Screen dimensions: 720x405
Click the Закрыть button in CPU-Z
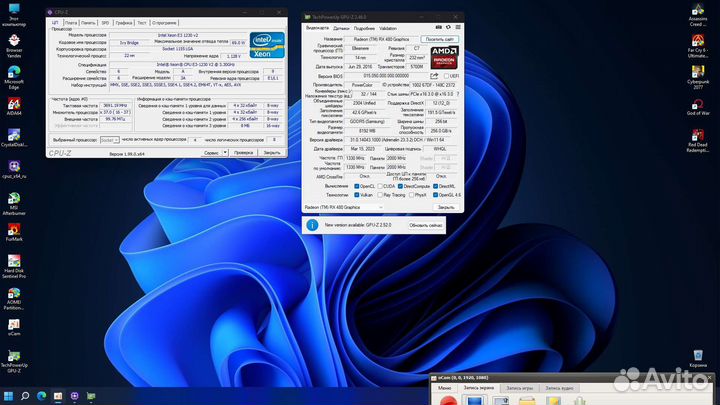tap(272, 152)
